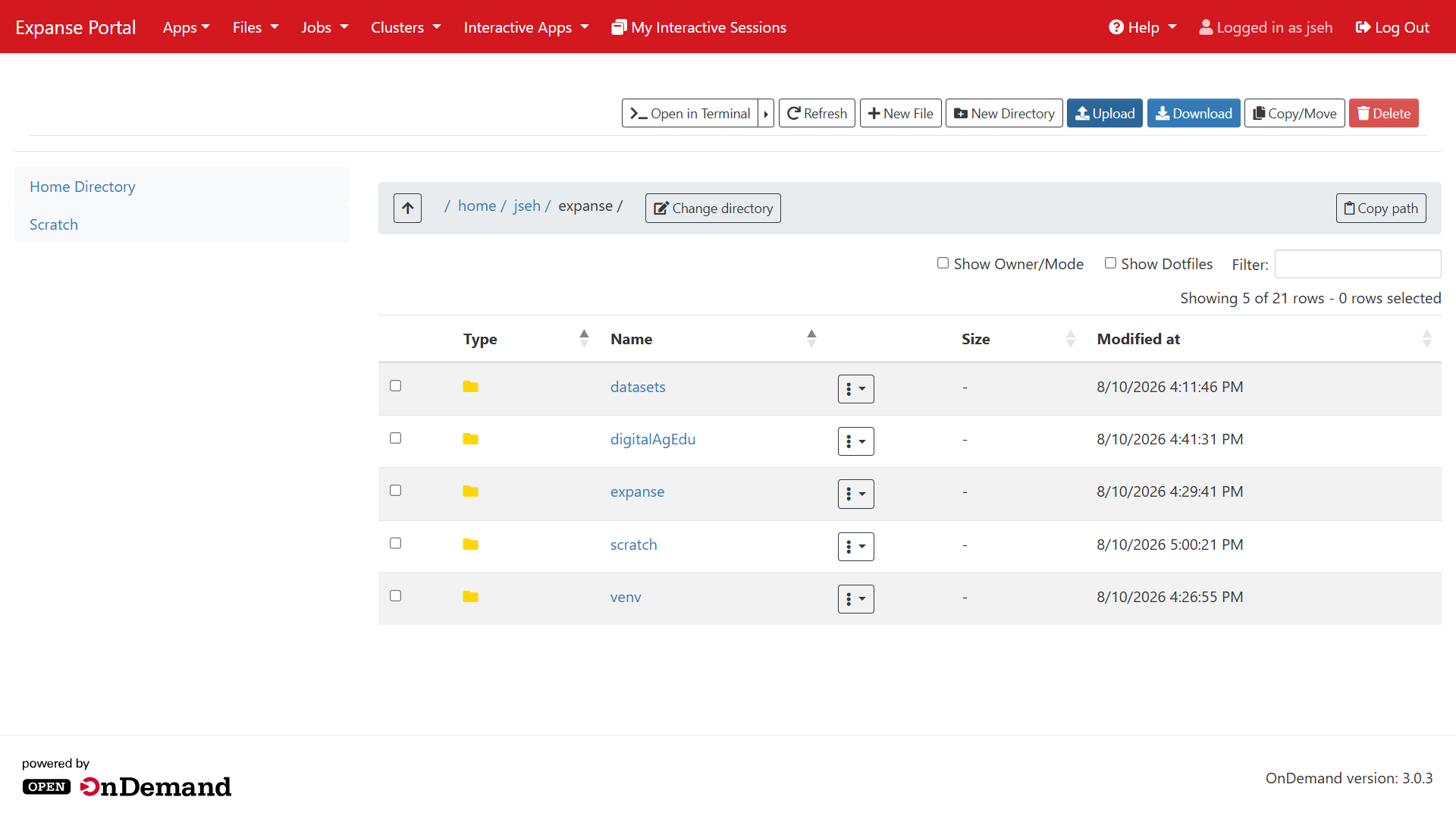Expand the actions menu for expanse folder
The image size is (1456, 819).
tap(855, 494)
